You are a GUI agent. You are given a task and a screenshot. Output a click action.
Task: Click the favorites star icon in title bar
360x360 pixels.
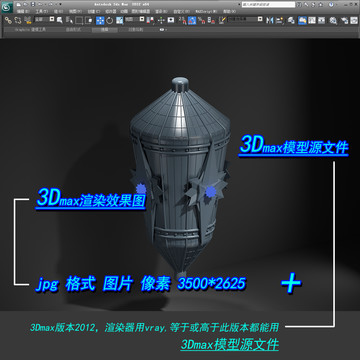click(321, 4)
